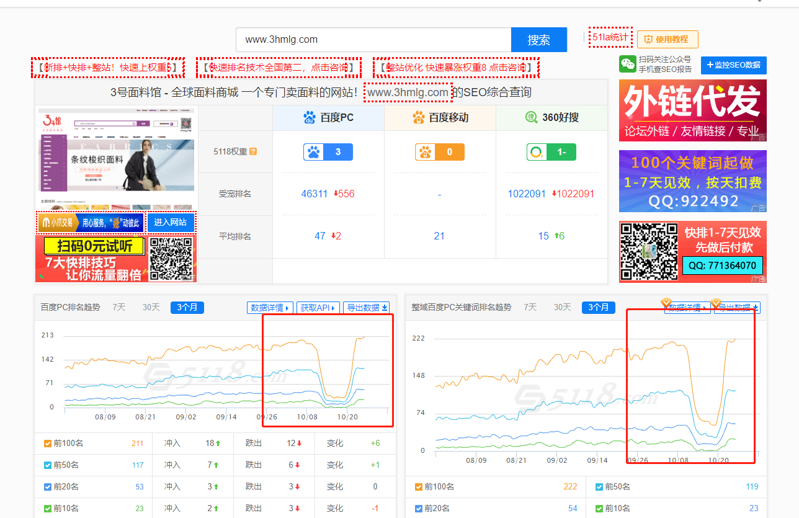
Task: Click the 百度PC 受宠排名 value 46311
Action: (314, 194)
